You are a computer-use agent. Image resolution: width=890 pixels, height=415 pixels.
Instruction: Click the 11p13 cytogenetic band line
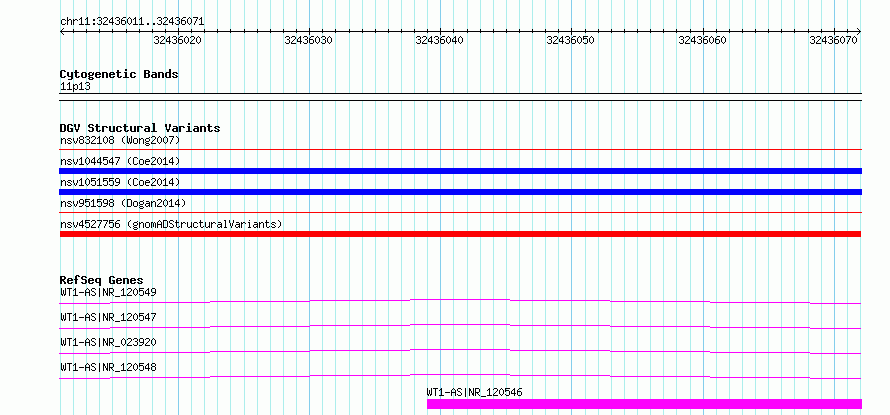point(460,97)
